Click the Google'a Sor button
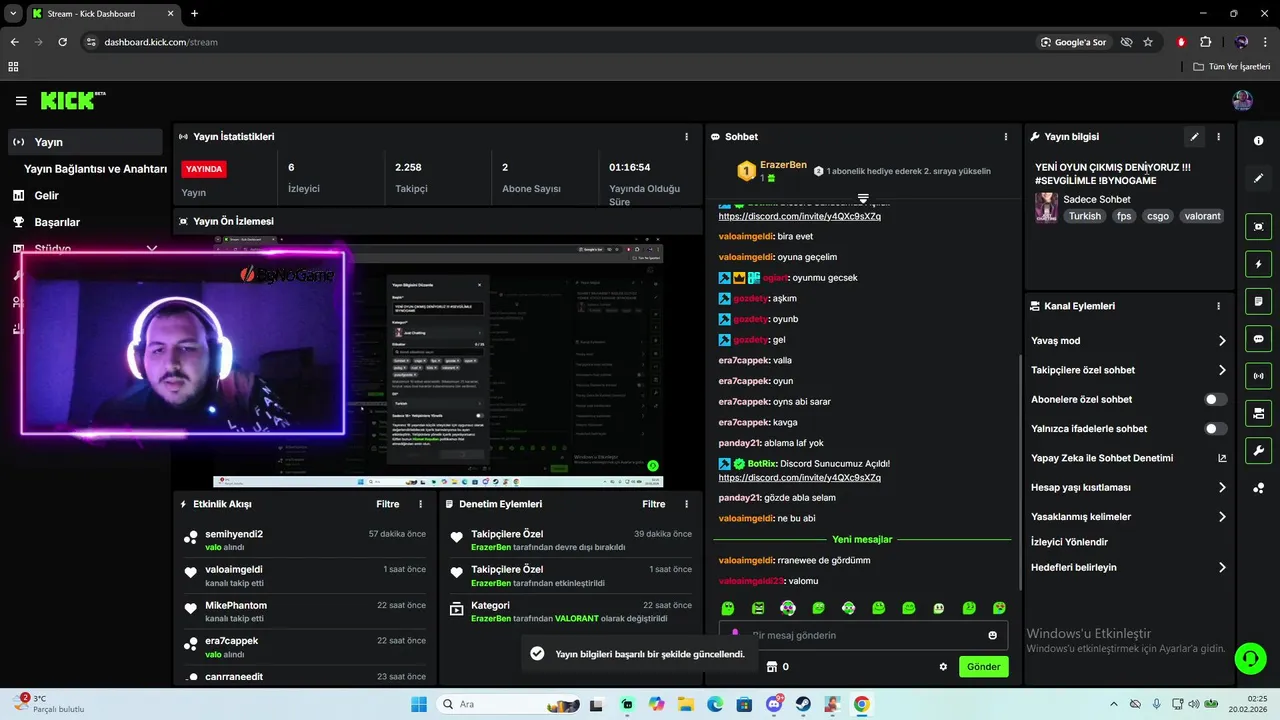This screenshot has height=720, width=1280. click(x=1073, y=42)
